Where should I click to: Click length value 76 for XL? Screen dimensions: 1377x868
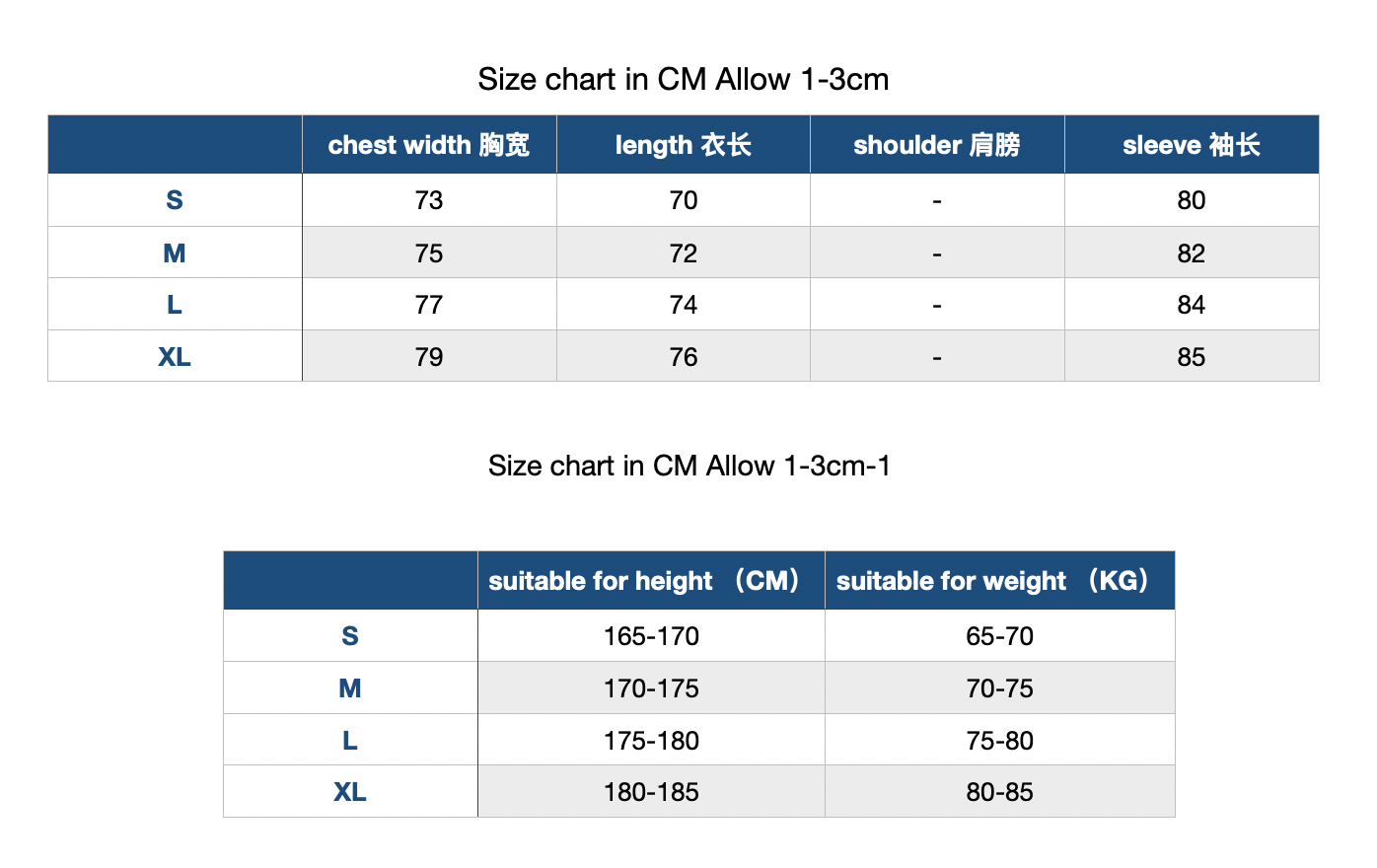(x=684, y=356)
